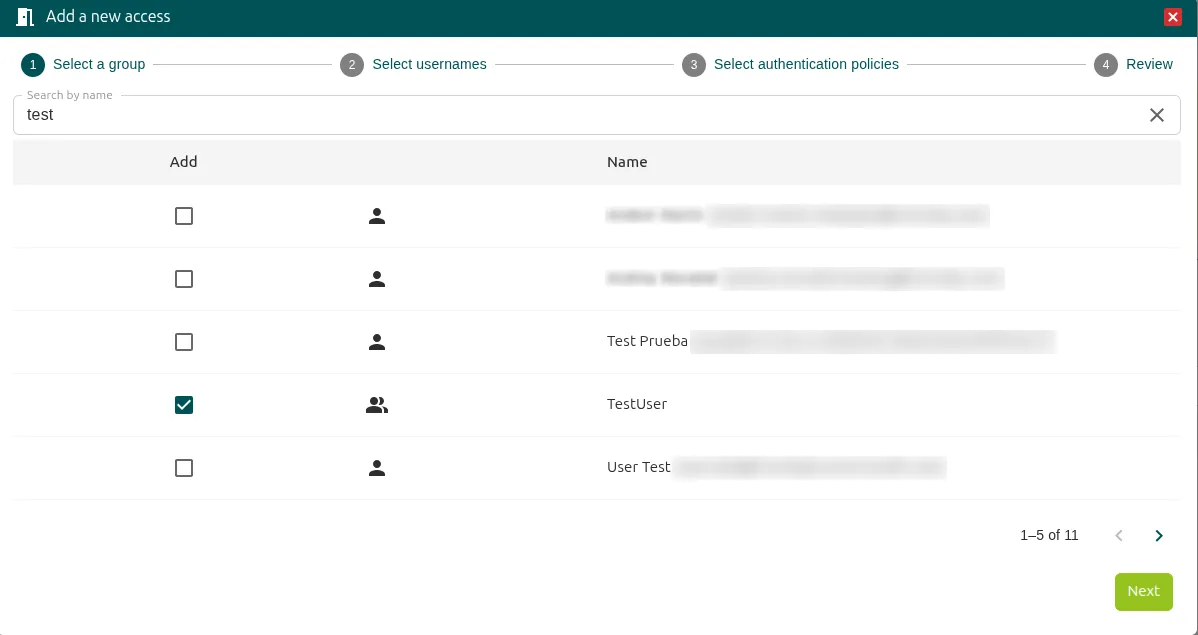
Task: Go to the next page of results
Action: click(1159, 536)
